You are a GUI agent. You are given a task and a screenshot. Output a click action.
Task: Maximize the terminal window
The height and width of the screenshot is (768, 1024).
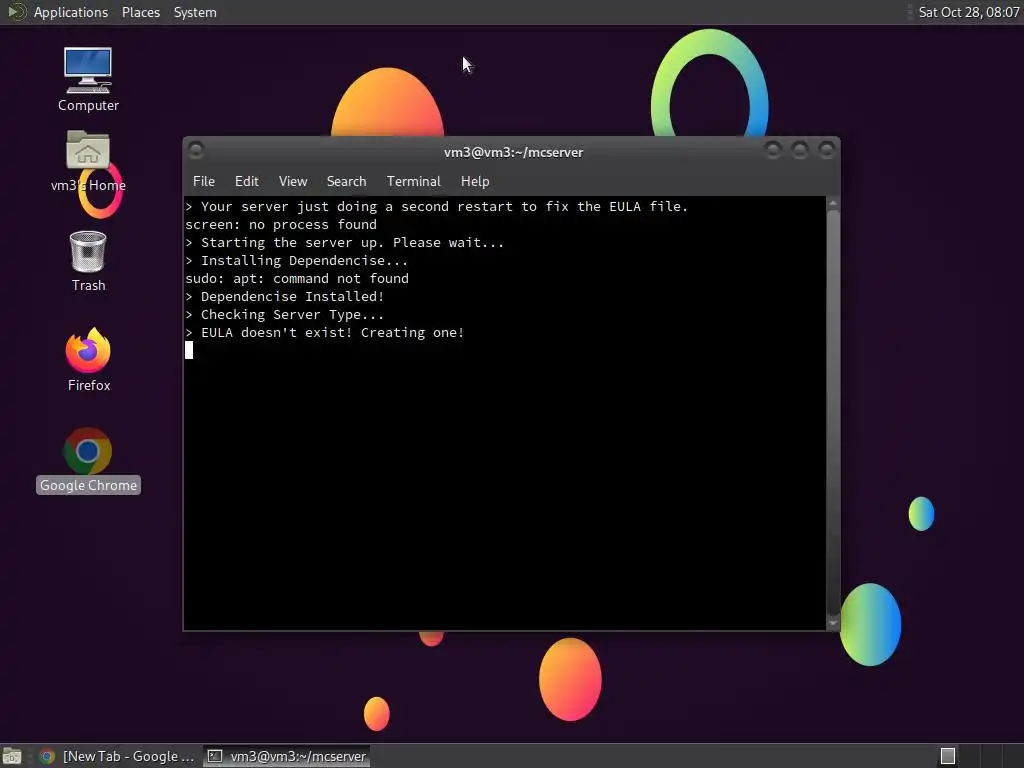click(799, 151)
